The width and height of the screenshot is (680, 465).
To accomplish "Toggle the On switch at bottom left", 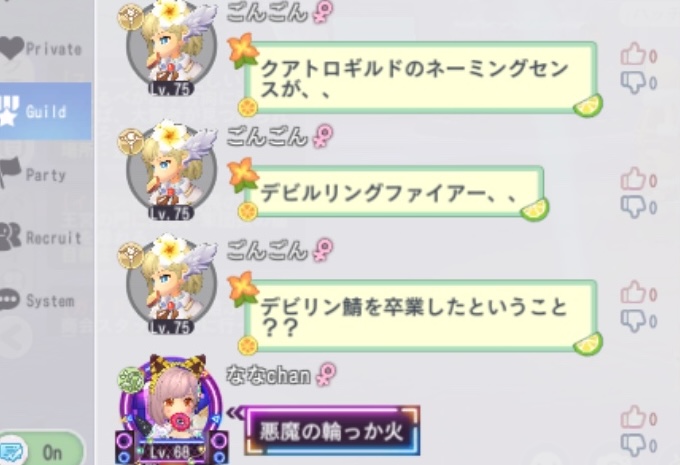I will point(42,451).
